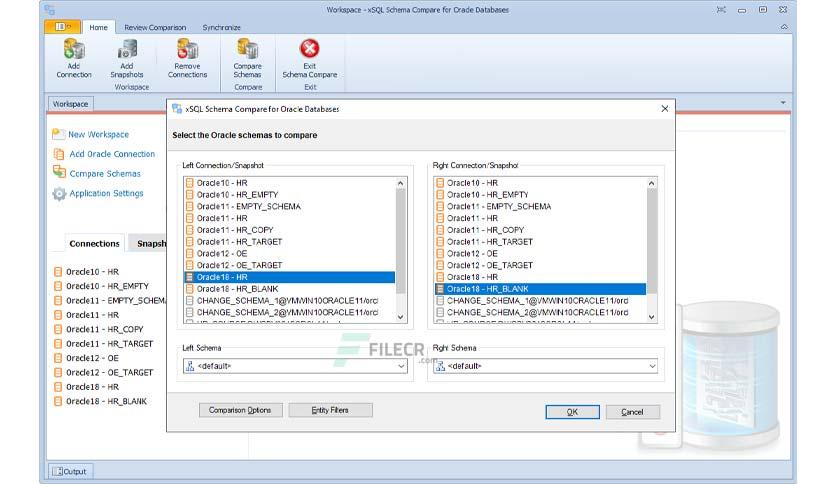Switch to the Connections tab

point(94,244)
